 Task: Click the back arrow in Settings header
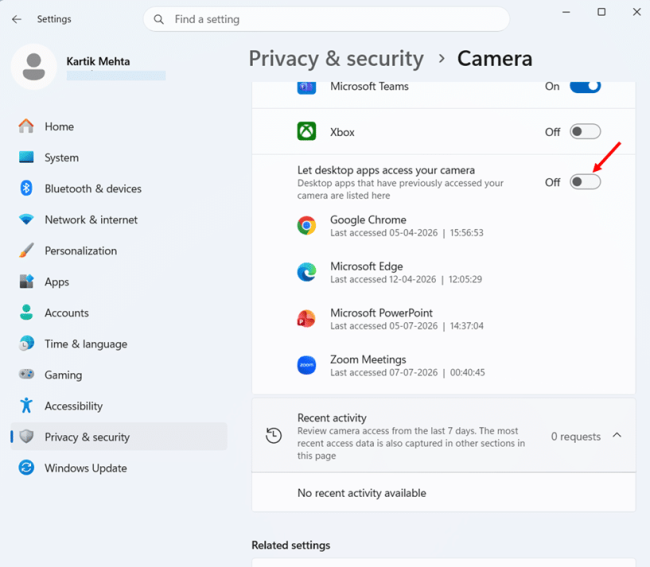click(x=17, y=19)
